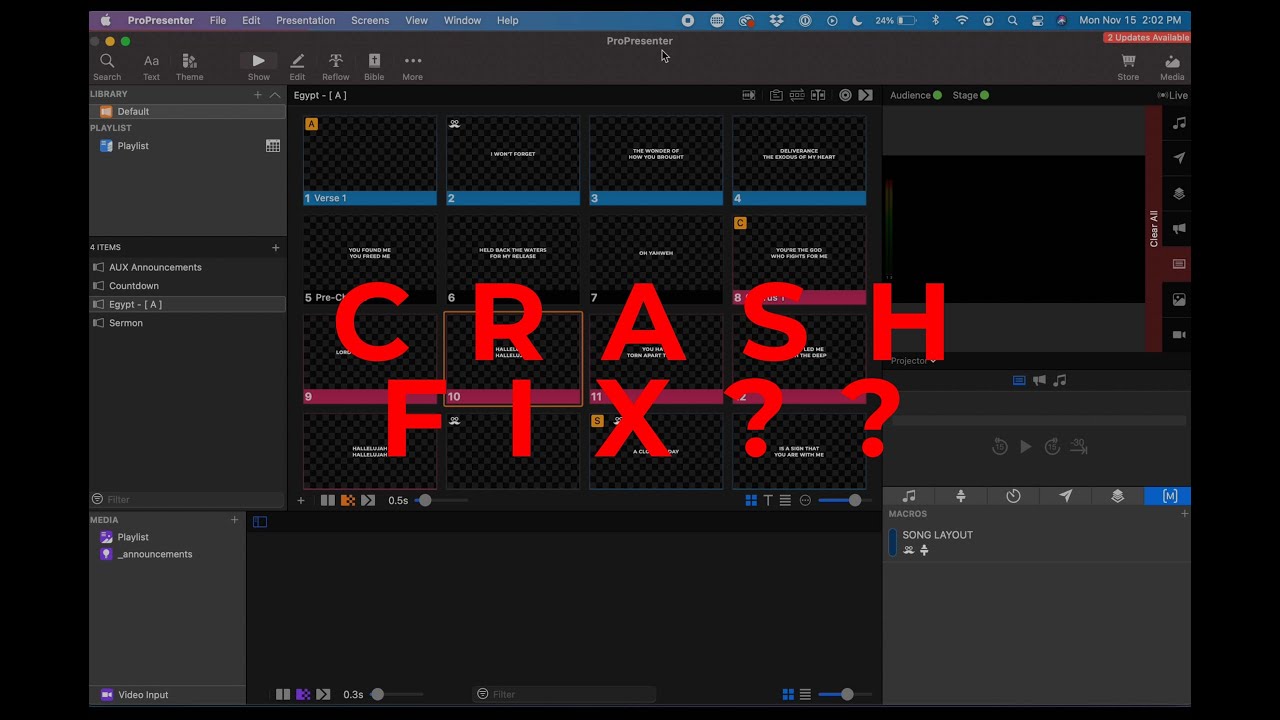Viewport: 1280px width, 720px height.
Task: Clear the props layer in the preview panel
Action: [x=1179, y=194]
